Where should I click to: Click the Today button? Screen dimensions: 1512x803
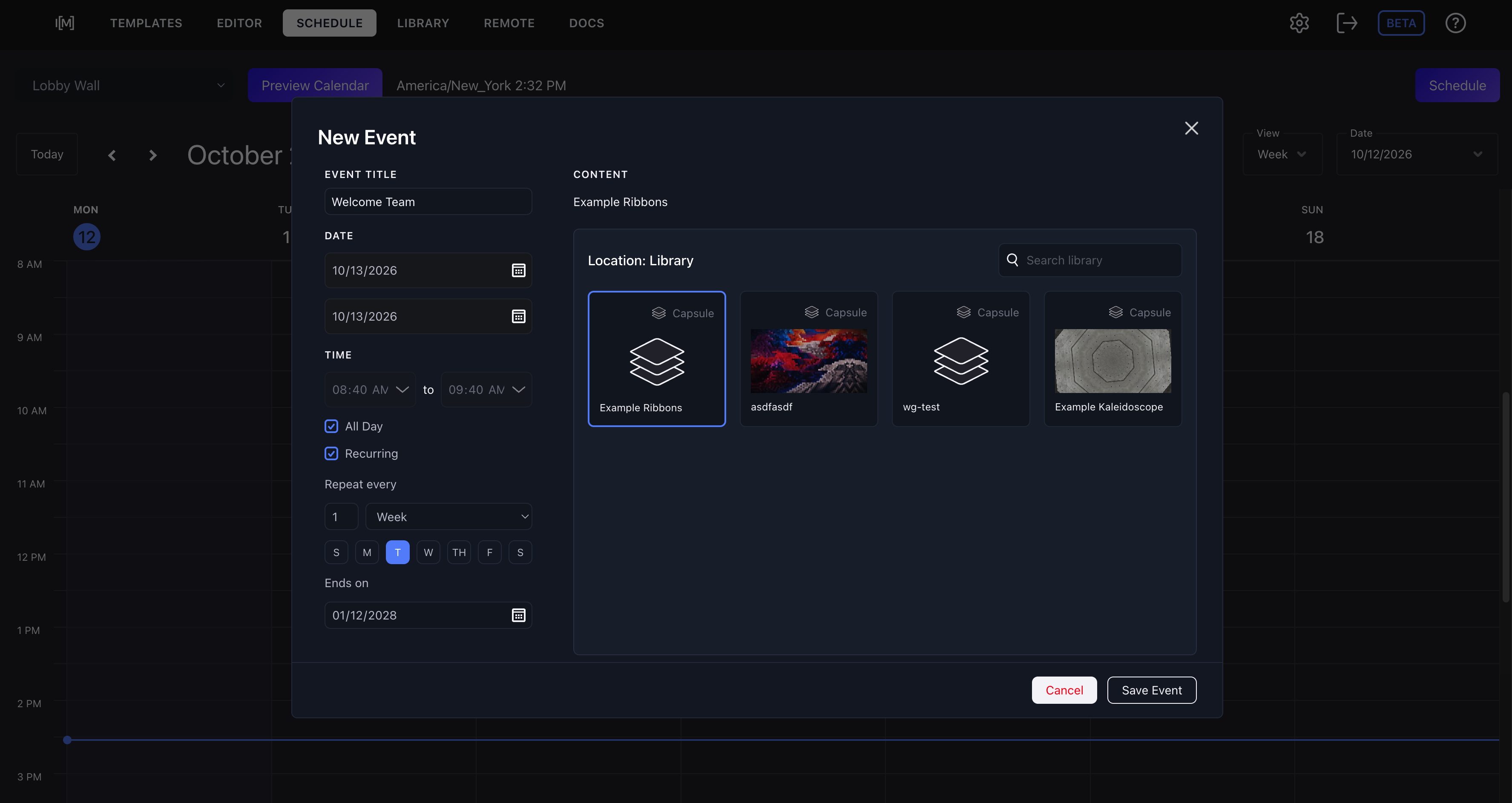(x=47, y=154)
